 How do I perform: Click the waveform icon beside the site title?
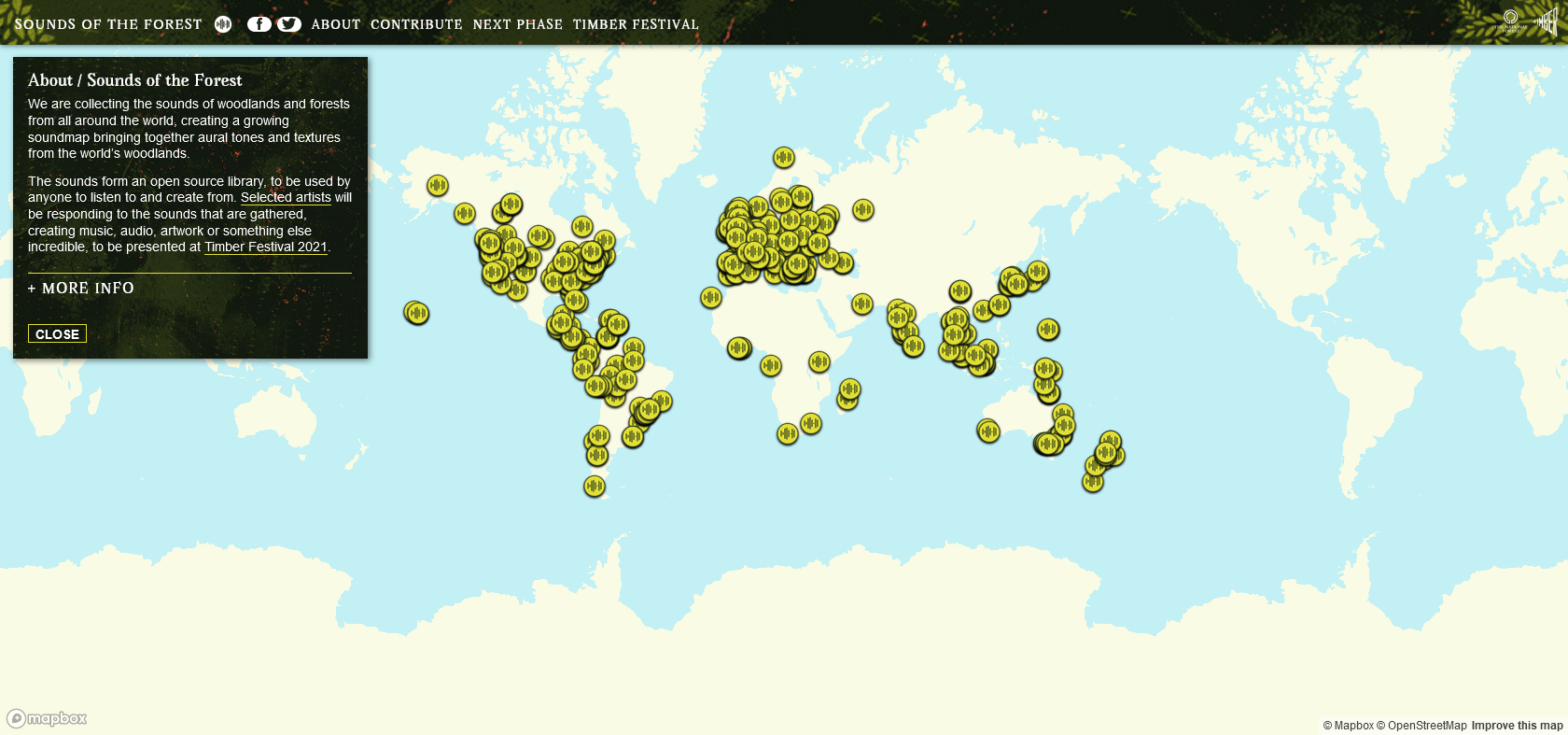[223, 24]
